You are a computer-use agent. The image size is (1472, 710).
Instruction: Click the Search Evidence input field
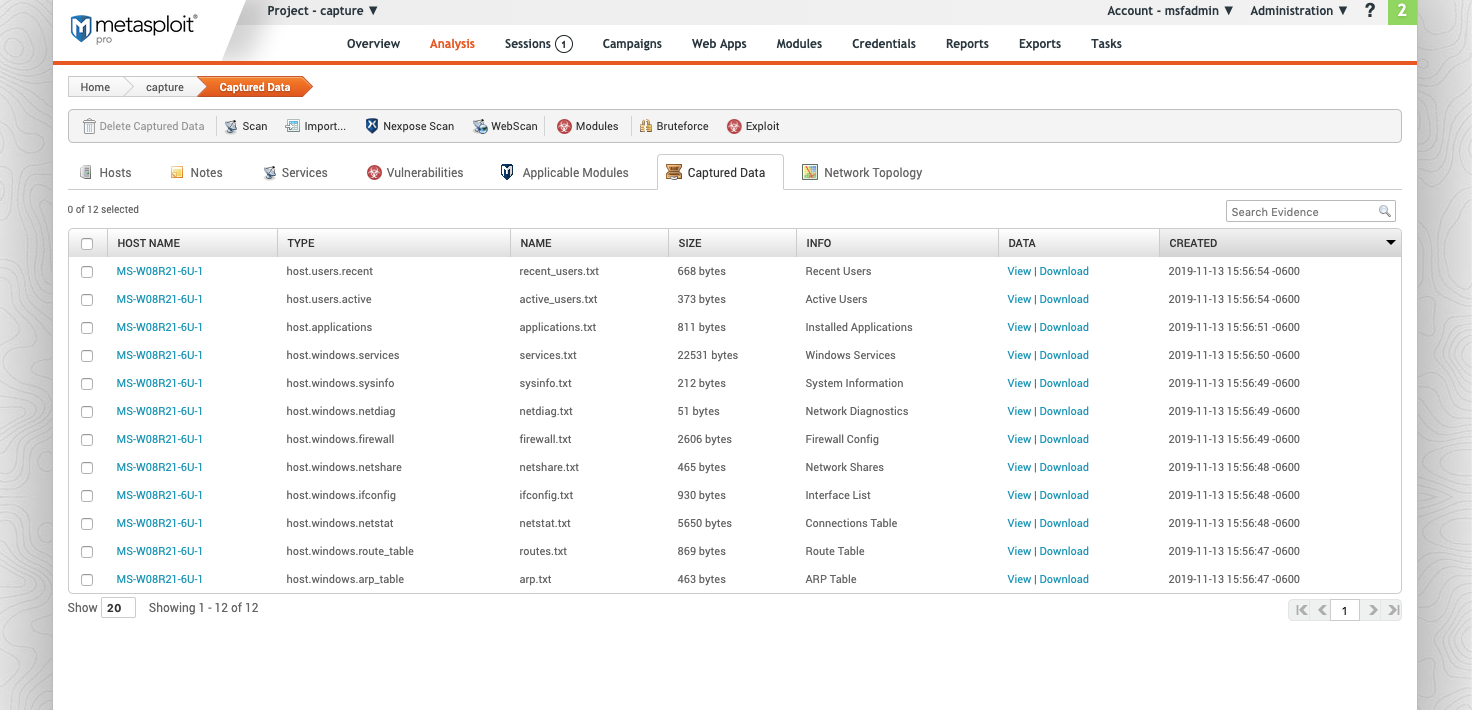click(1302, 212)
